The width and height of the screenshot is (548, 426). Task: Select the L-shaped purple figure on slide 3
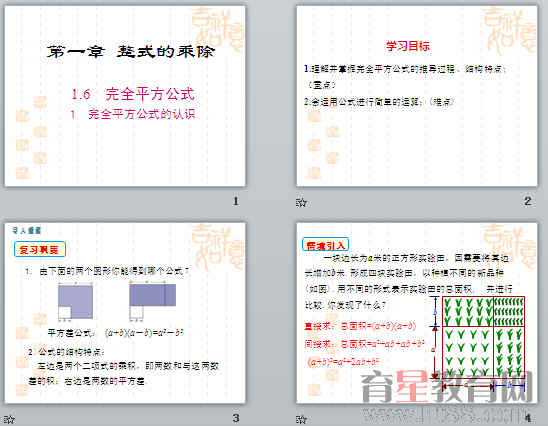pyautogui.click(x=75, y=302)
